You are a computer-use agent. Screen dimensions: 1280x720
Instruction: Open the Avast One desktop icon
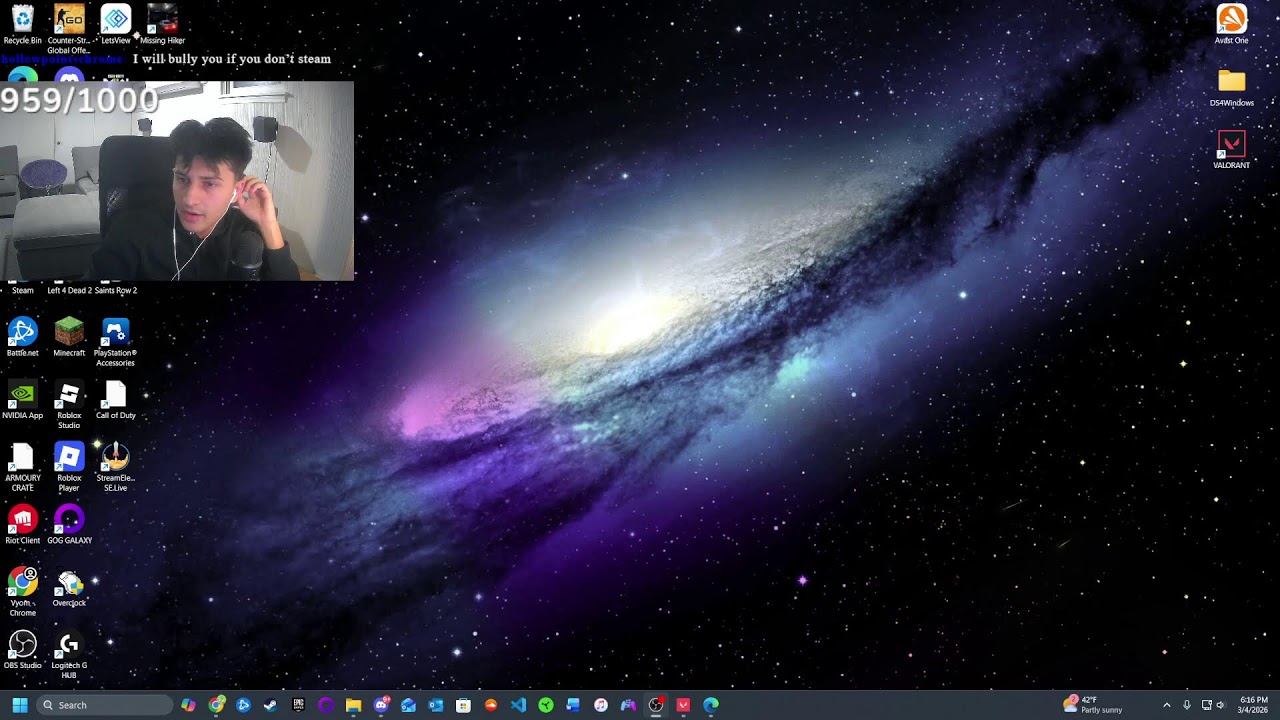(x=1232, y=25)
